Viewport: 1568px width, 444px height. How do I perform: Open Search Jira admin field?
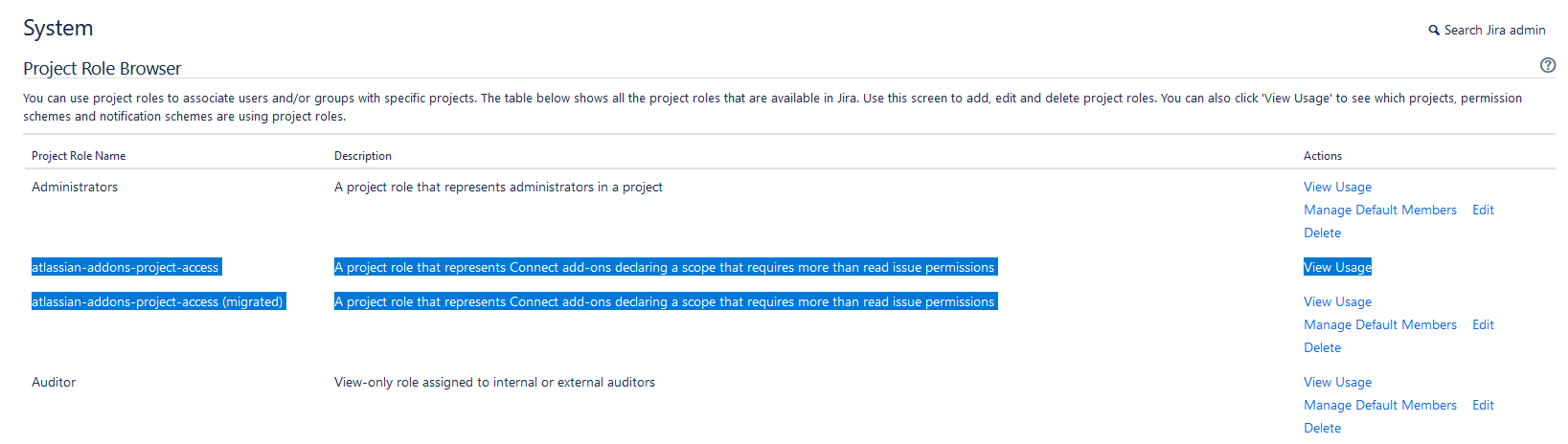pos(1487,31)
